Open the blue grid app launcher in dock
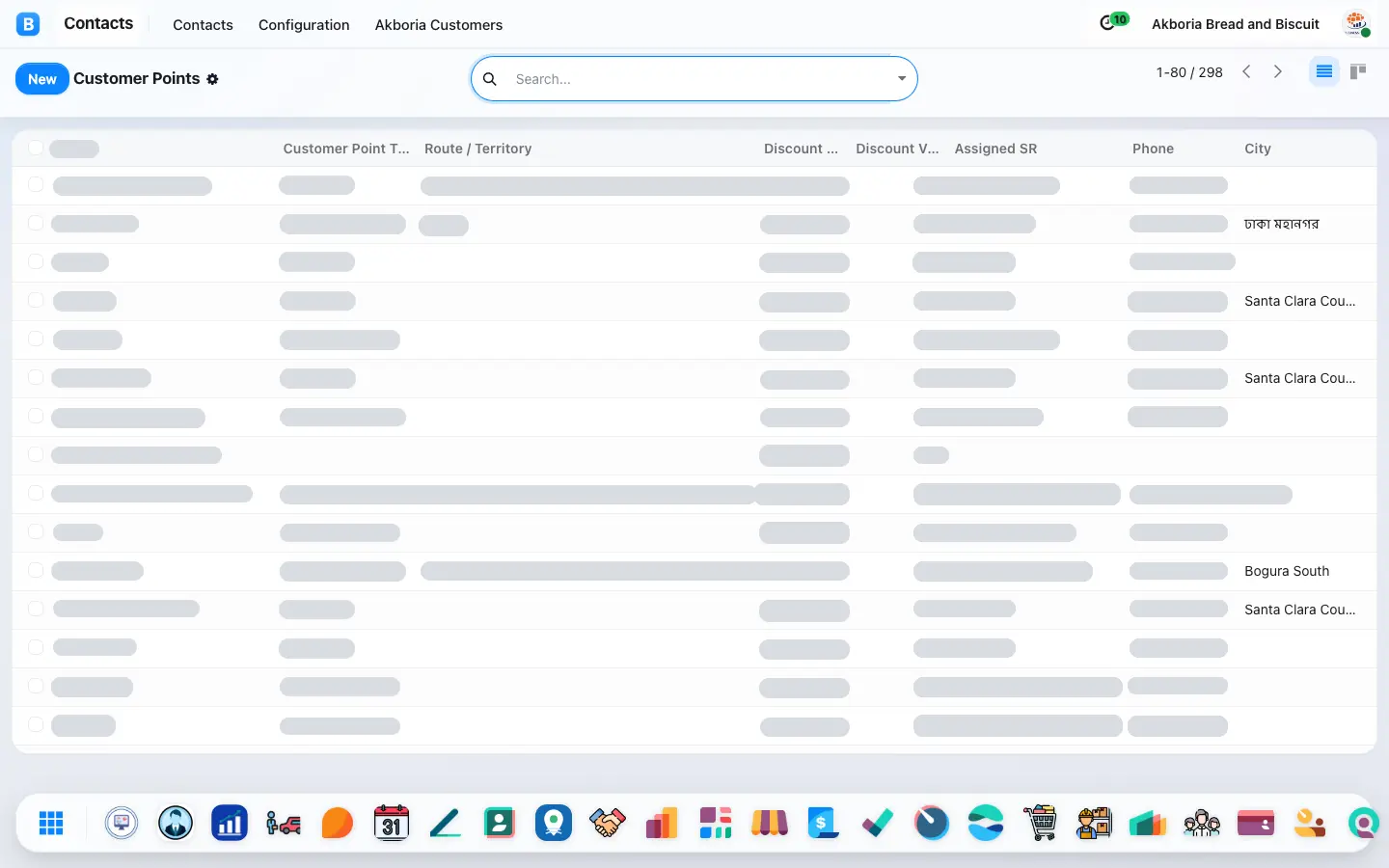Screen dimensions: 1389x868 (x=51, y=823)
